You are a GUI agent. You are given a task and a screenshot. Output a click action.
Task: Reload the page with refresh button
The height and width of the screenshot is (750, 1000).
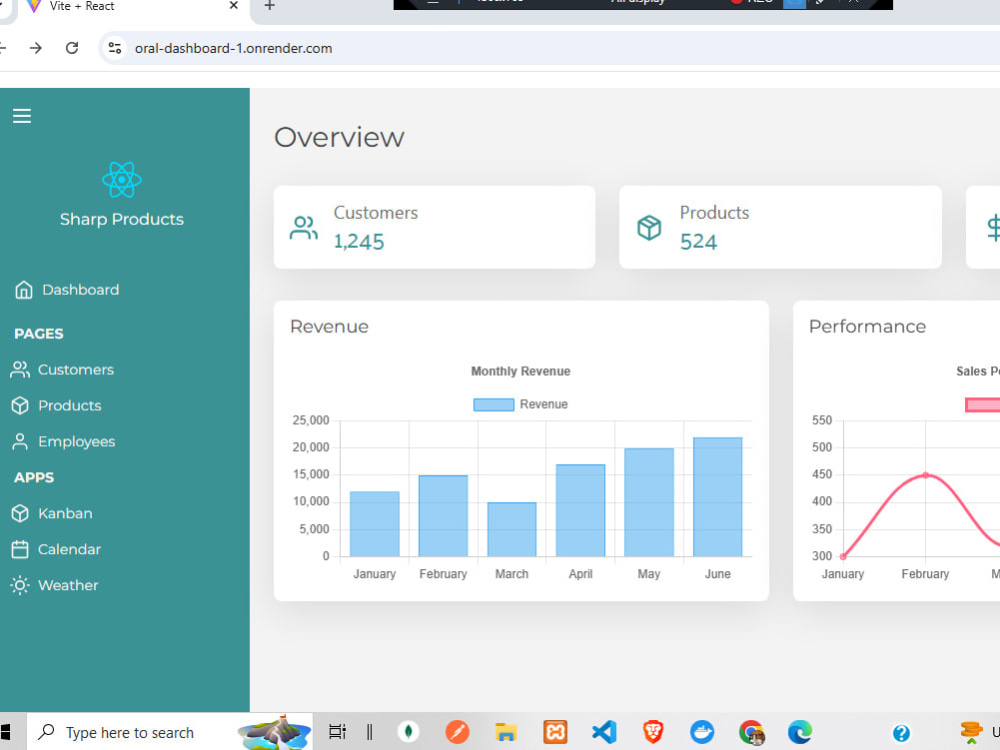click(72, 48)
